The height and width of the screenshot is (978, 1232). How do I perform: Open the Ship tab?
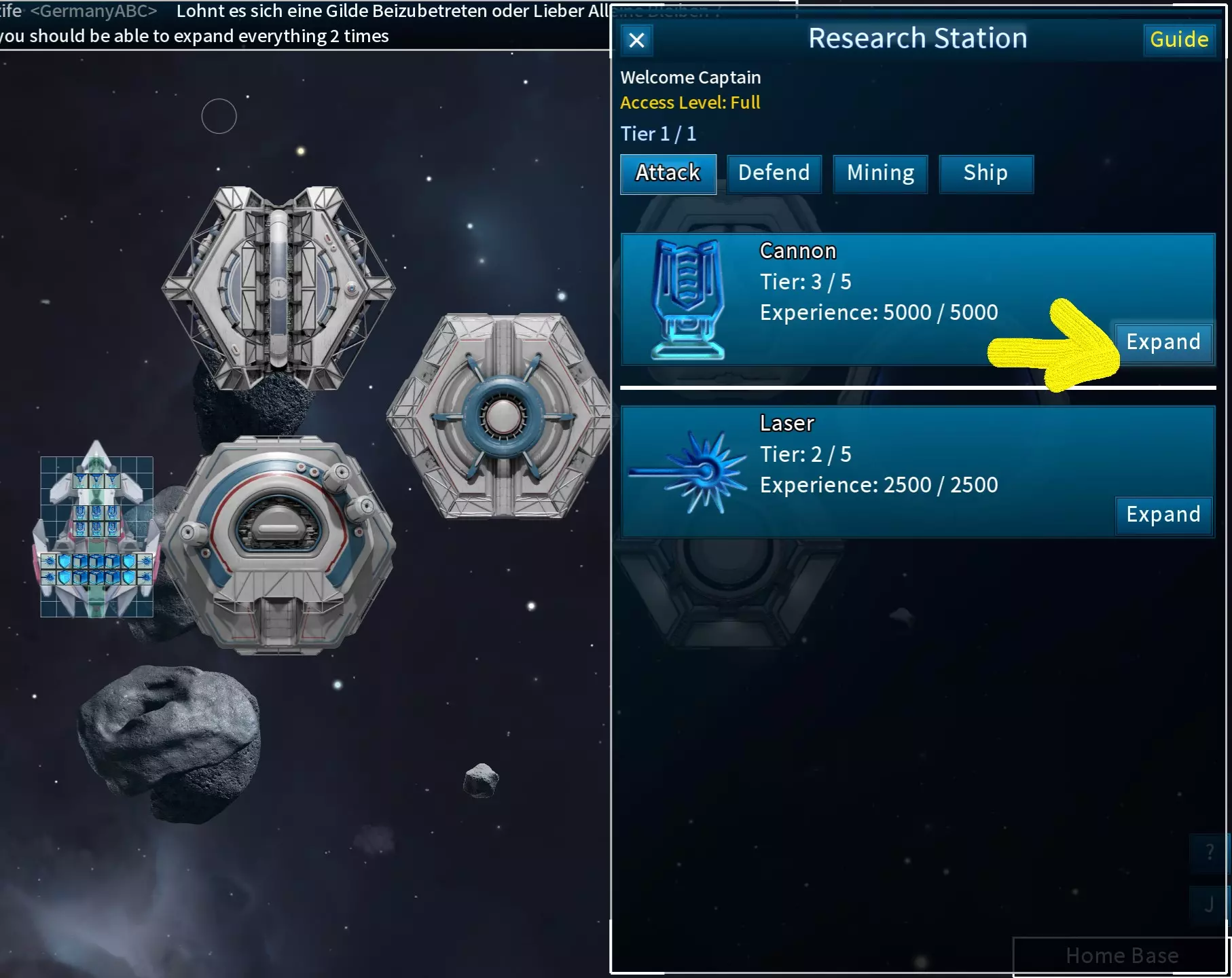pyautogui.click(x=986, y=173)
